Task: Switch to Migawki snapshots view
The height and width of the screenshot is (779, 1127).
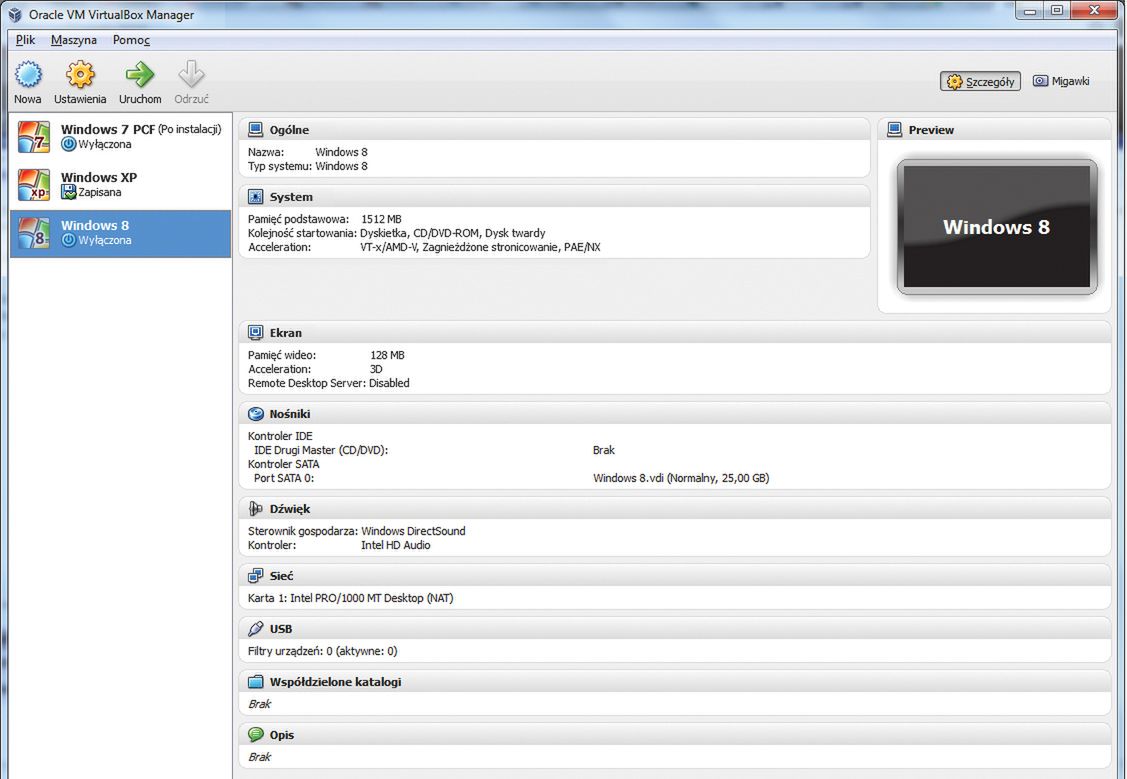Action: tap(1061, 81)
